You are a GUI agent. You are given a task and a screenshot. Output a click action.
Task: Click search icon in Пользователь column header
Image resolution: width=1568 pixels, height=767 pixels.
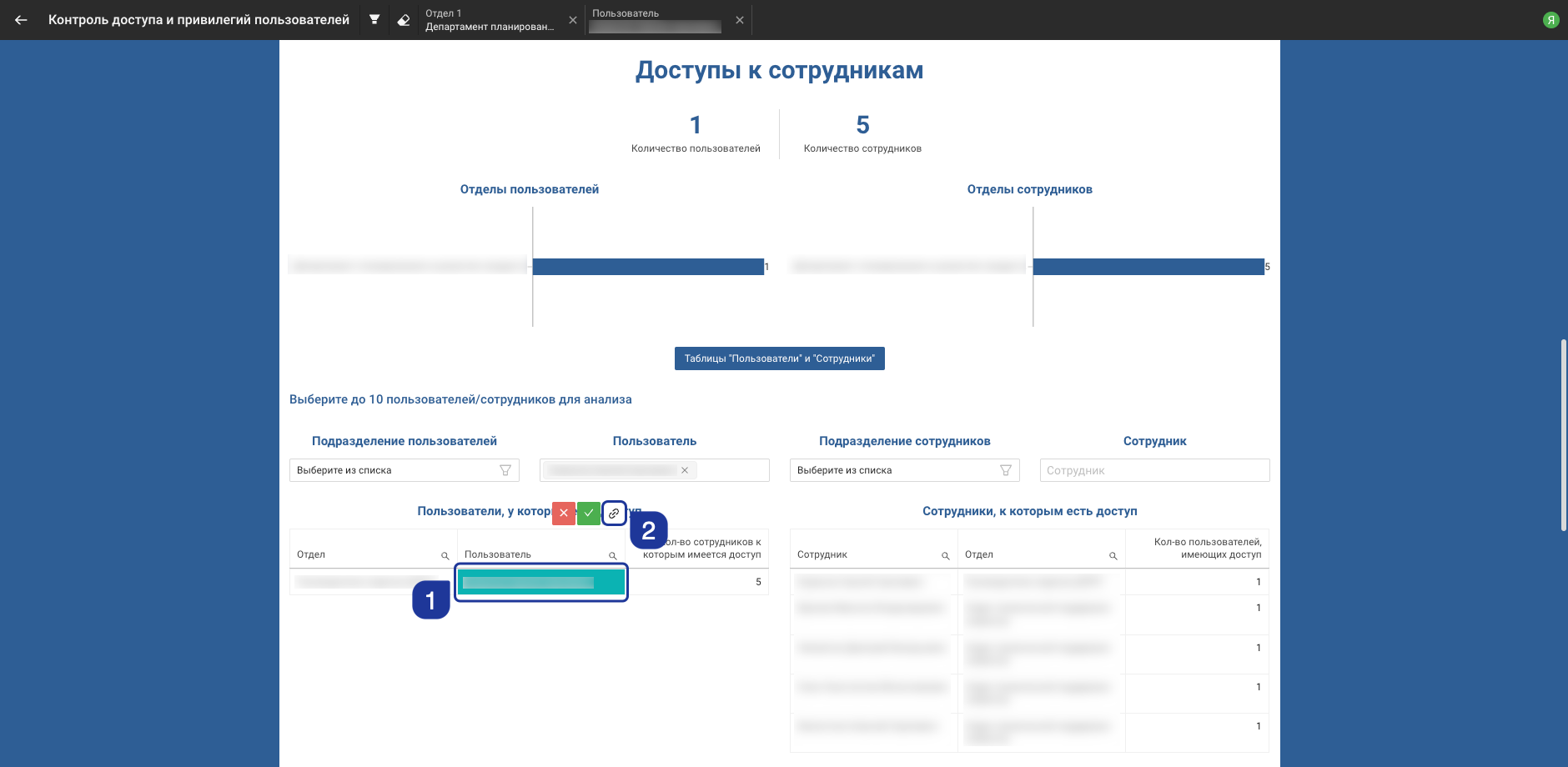click(x=613, y=556)
